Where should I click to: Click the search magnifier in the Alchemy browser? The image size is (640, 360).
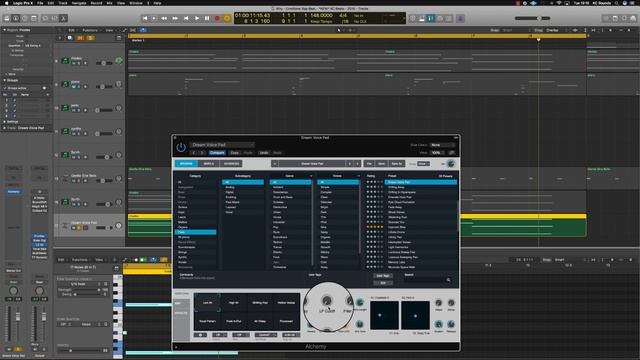click(x=448, y=280)
